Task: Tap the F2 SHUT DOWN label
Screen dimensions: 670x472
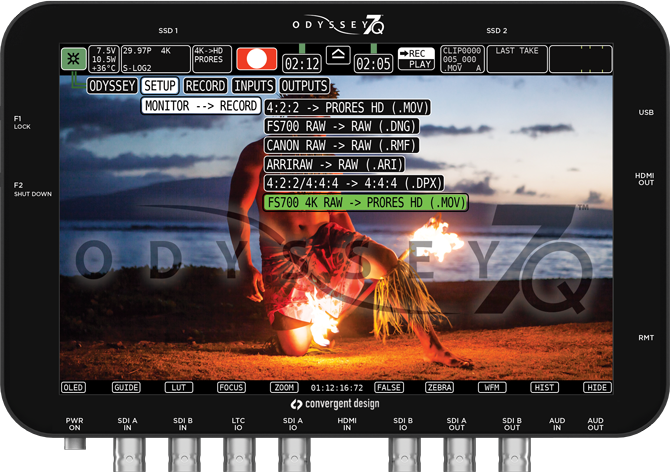Action: coord(32,189)
